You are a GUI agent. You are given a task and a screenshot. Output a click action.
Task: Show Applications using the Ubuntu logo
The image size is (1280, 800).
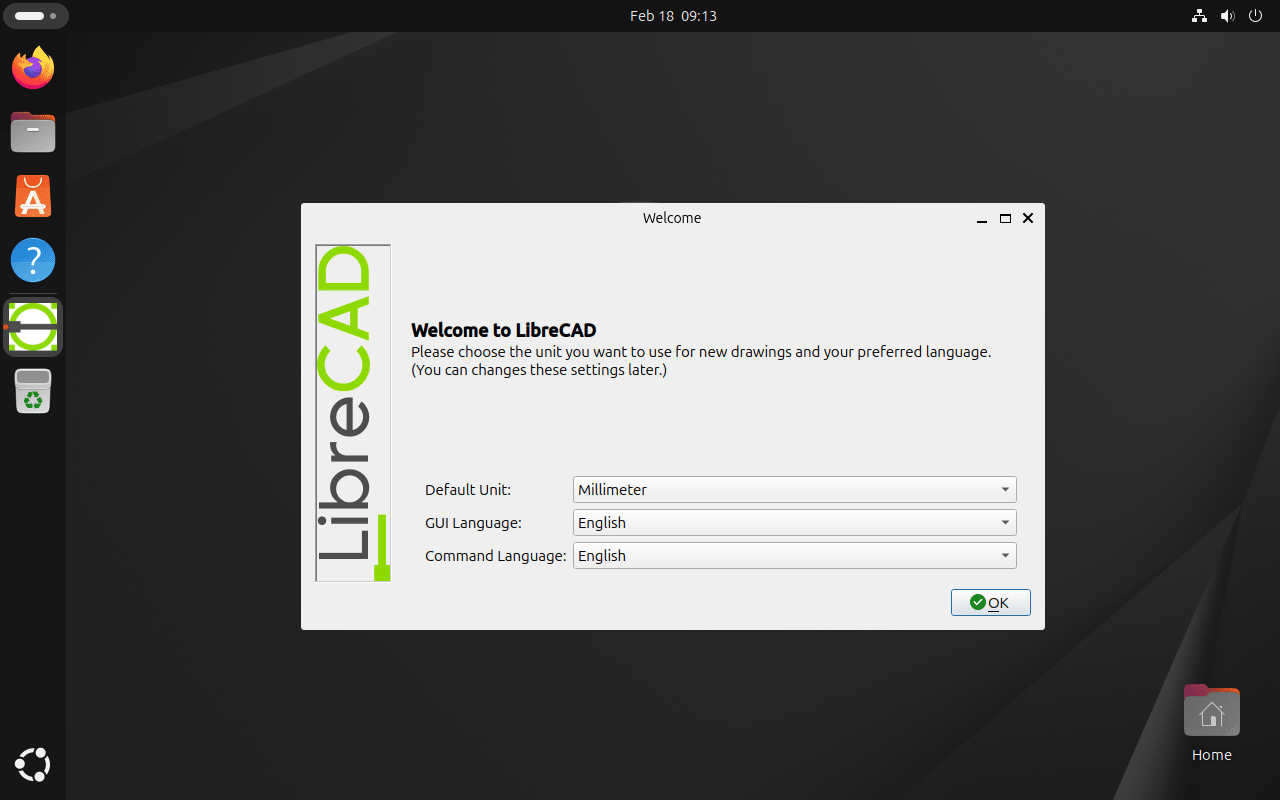click(33, 765)
